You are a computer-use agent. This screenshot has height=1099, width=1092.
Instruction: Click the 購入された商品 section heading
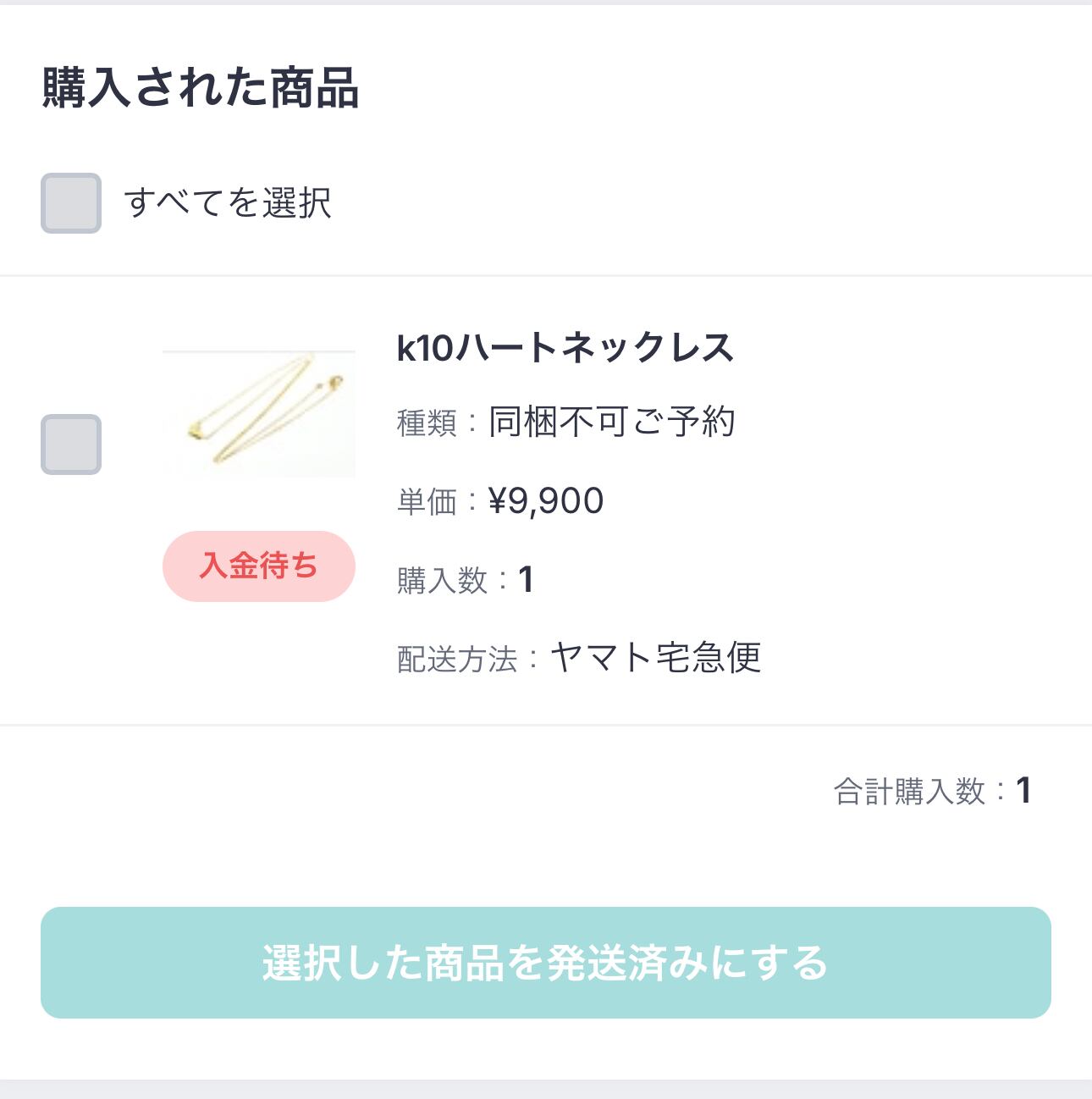pos(201,88)
